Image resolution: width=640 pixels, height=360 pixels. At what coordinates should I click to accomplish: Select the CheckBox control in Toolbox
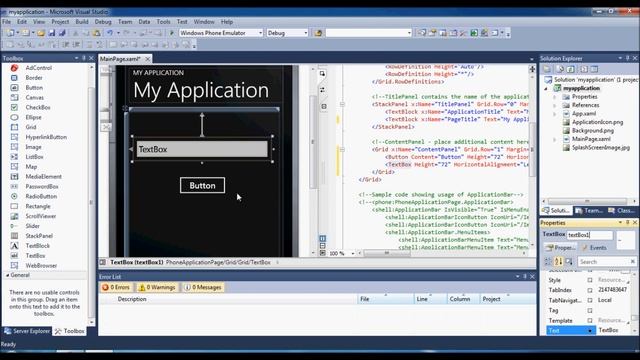38,107
